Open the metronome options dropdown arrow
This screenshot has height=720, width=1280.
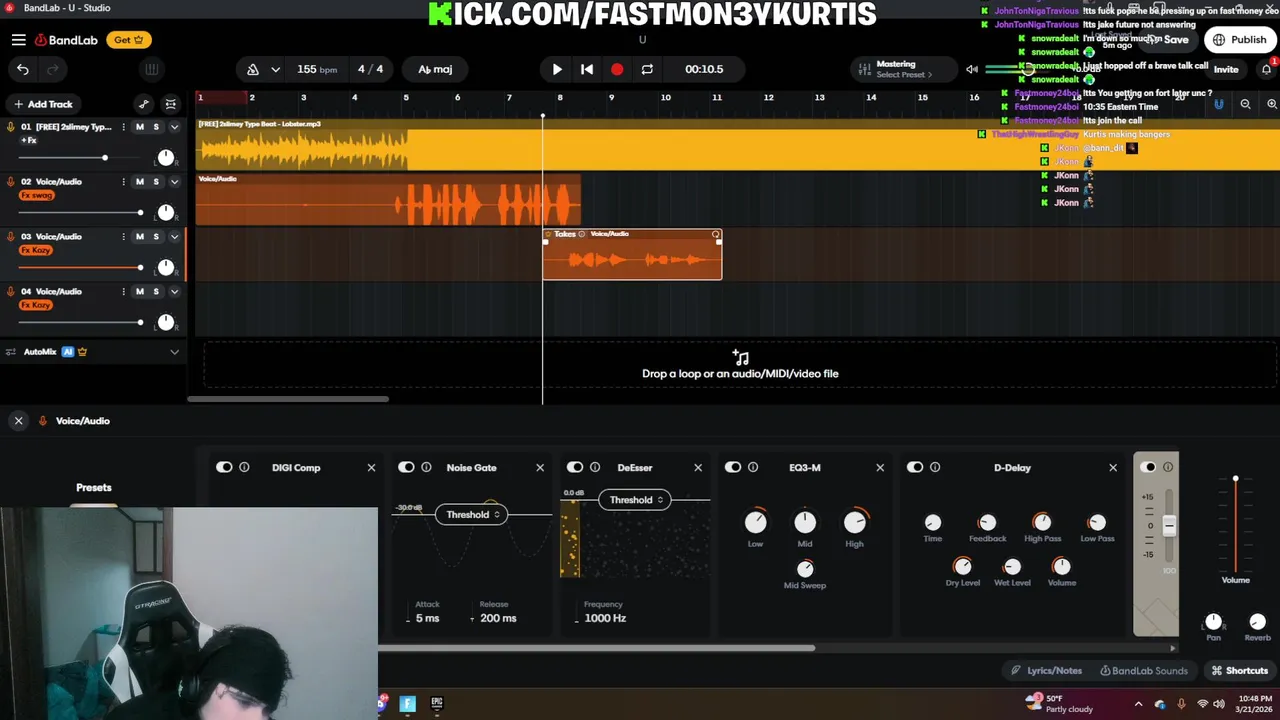click(x=275, y=69)
